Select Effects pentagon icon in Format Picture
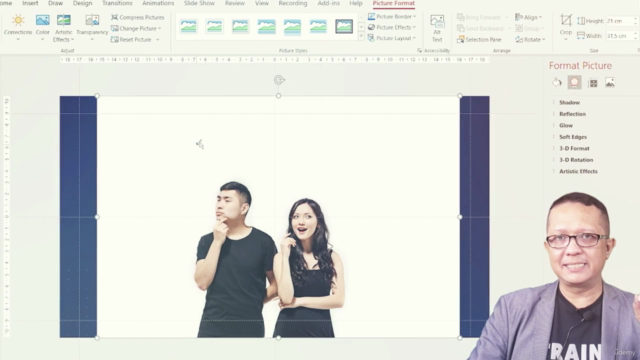 [x=574, y=82]
